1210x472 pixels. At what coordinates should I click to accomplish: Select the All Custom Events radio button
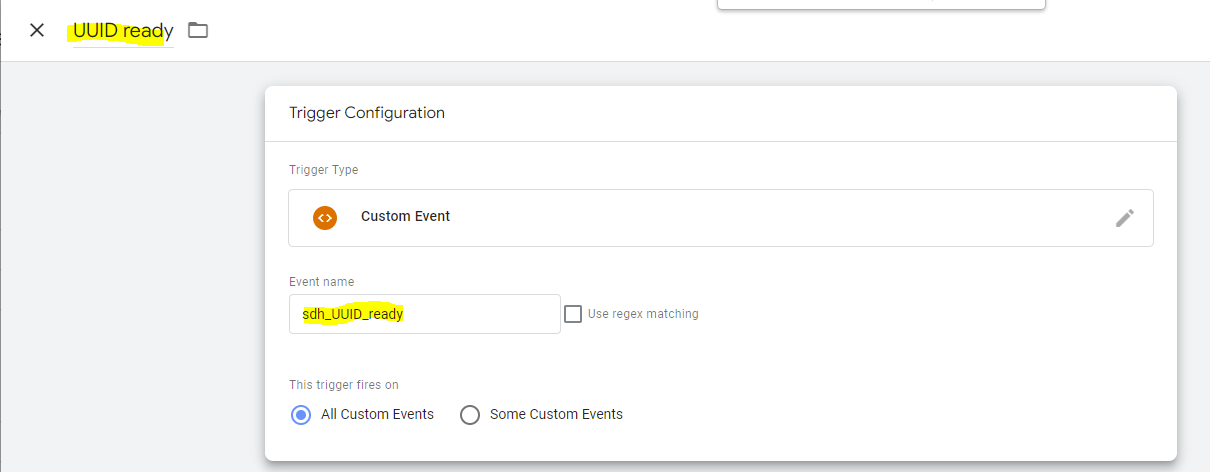pos(301,415)
